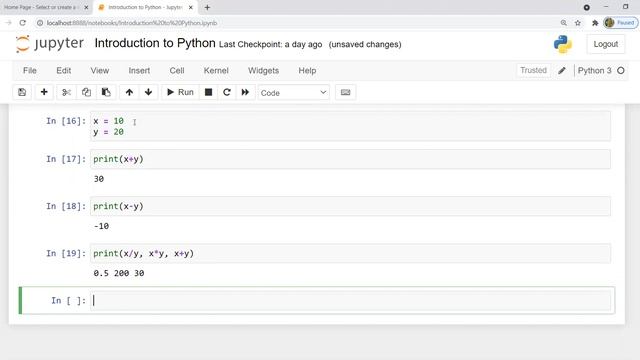Close the Home Page browser tab
Screen dimensions: 640x360
pos(86,7)
